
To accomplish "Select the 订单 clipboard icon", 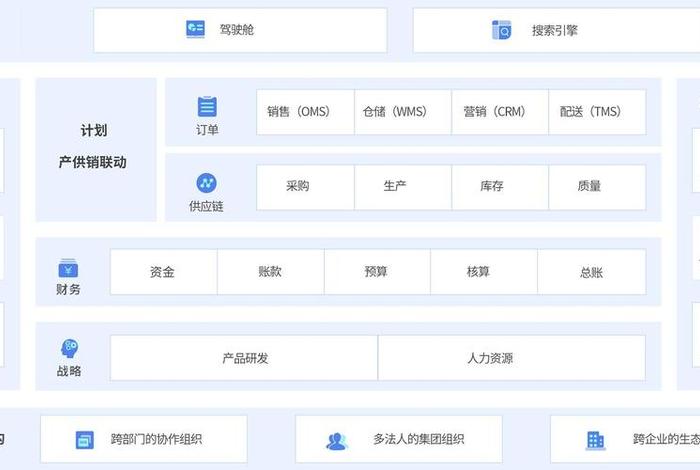I will pos(207,107).
